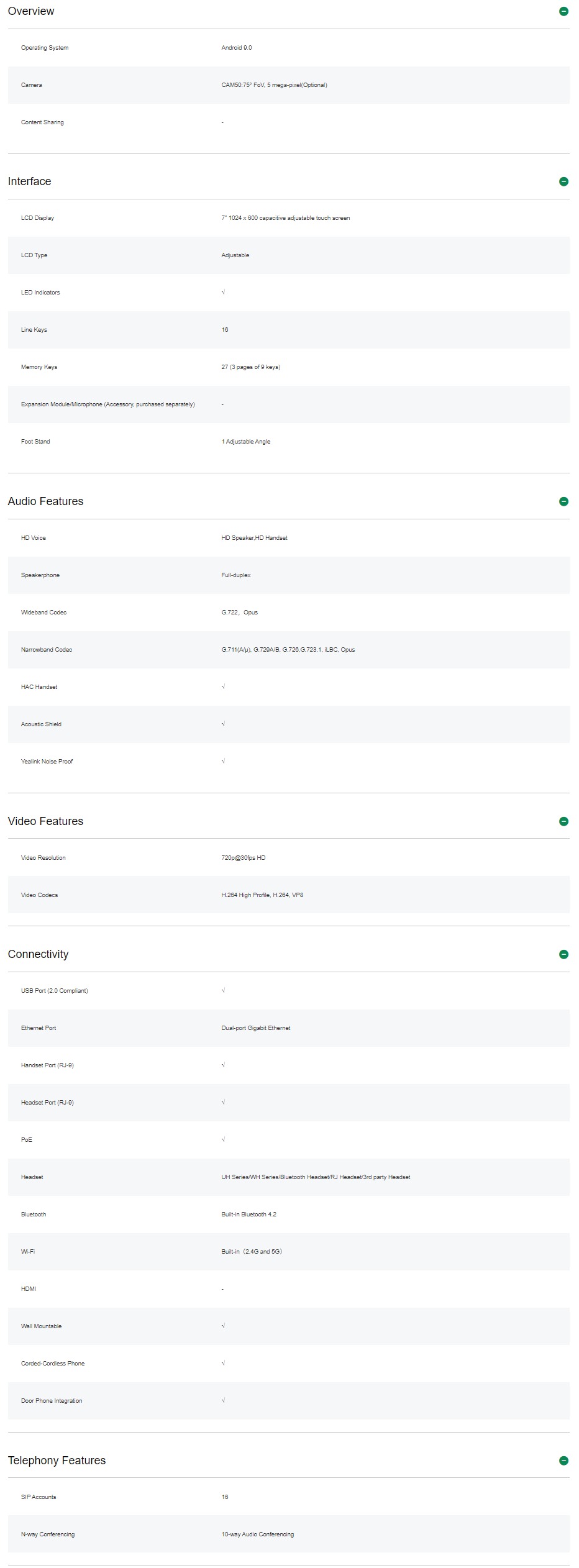Screen dimensions: 579x1568
Task: Click the Connectivity section's green minus icon
Action: click(563, 954)
